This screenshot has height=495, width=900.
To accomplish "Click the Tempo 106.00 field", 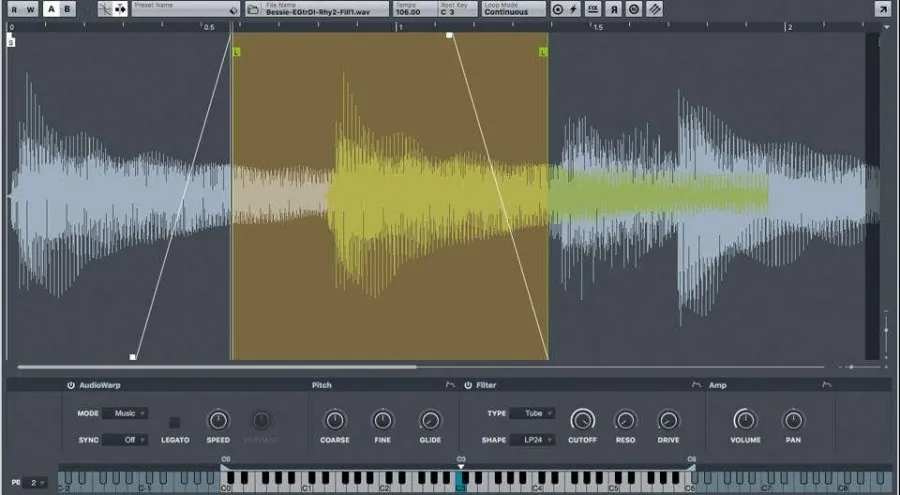I will pyautogui.click(x=414, y=9).
